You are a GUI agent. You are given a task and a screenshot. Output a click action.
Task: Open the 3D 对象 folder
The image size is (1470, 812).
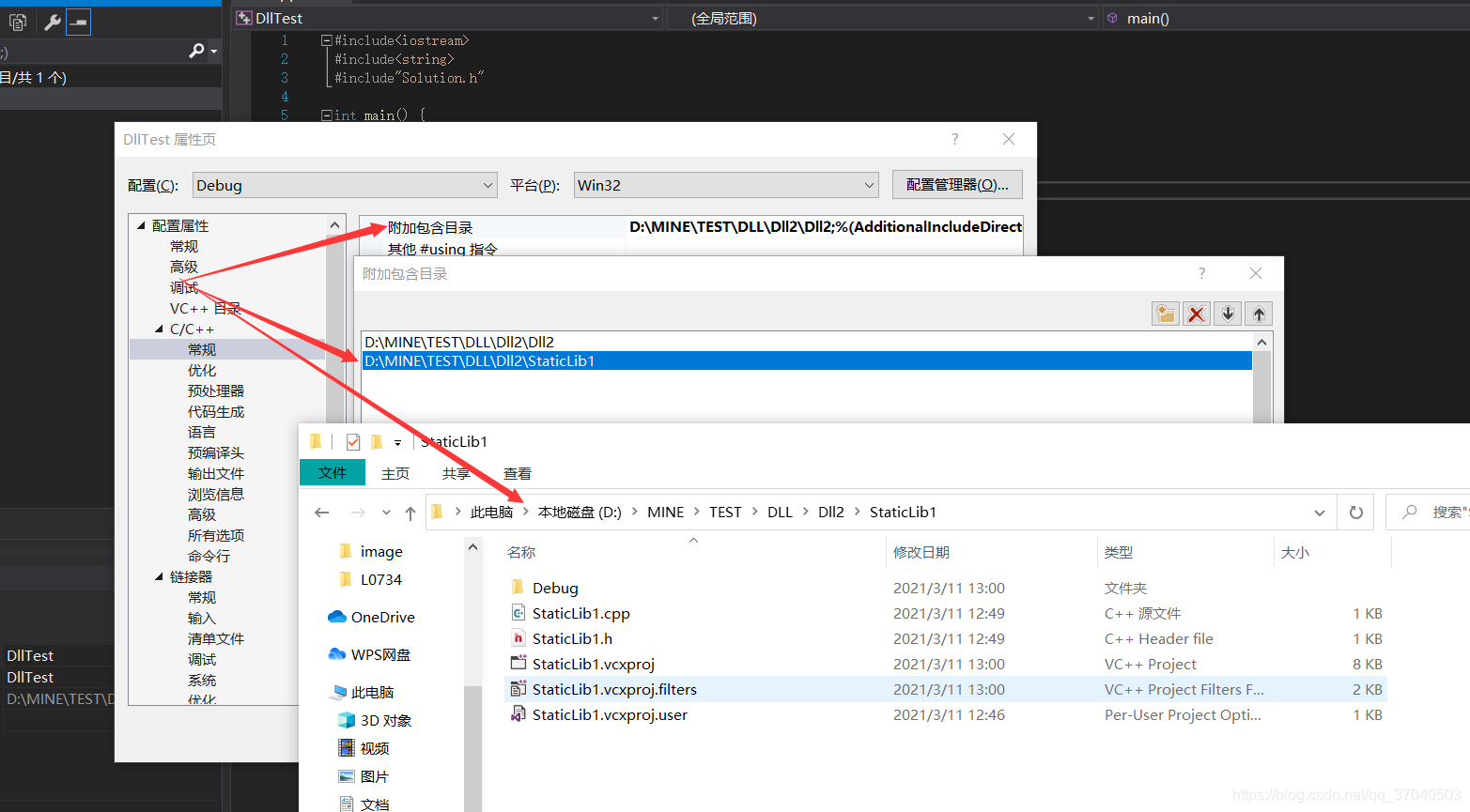(374, 720)
